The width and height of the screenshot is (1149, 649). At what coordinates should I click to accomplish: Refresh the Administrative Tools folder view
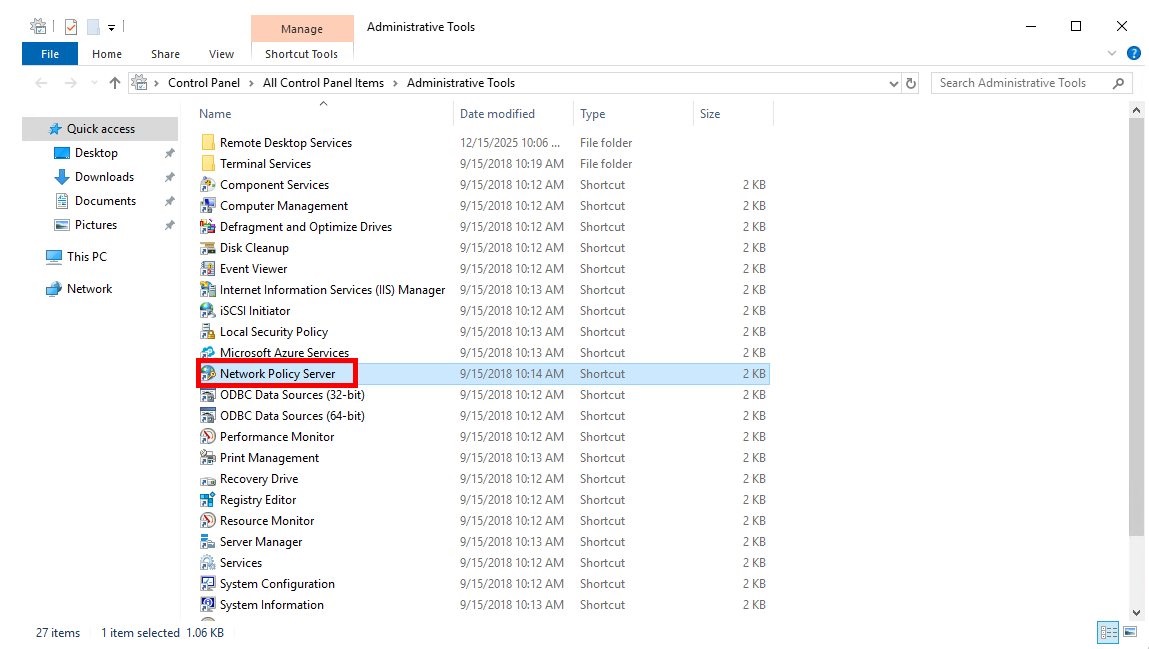(x=911, y=83)
